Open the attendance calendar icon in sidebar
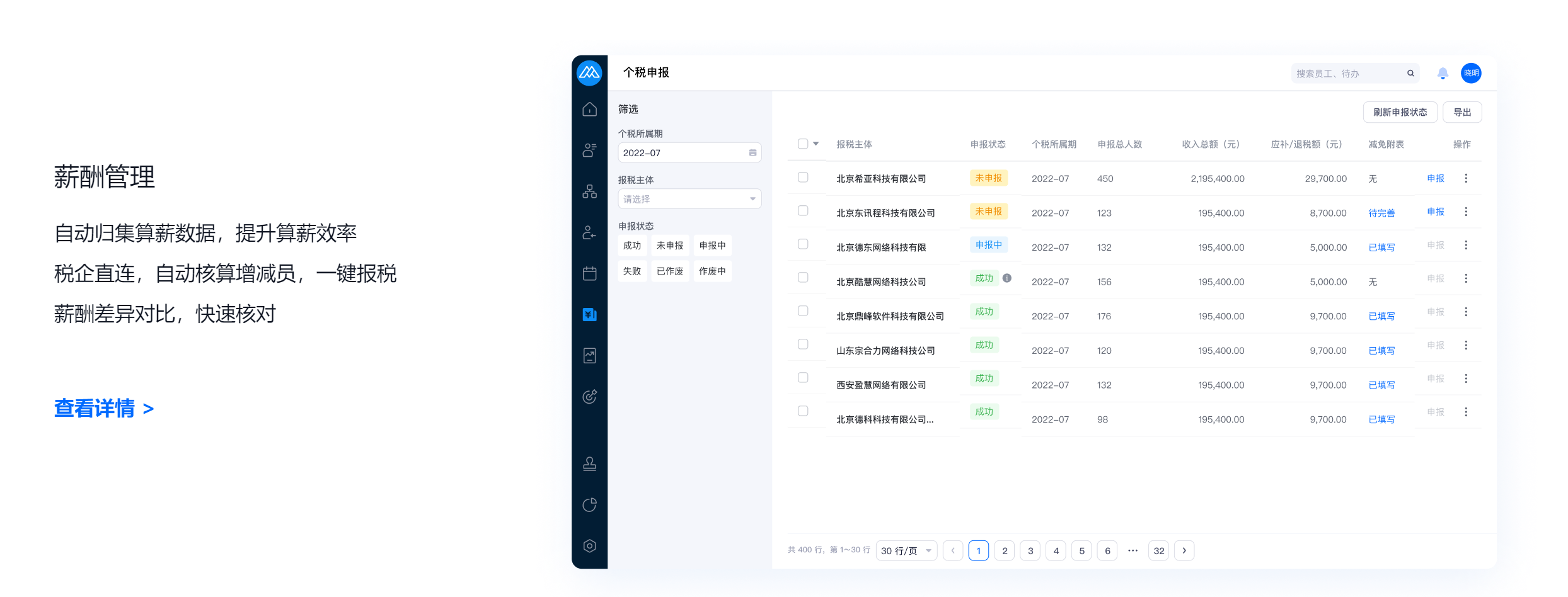1568x597 pixels. (590, 272)
